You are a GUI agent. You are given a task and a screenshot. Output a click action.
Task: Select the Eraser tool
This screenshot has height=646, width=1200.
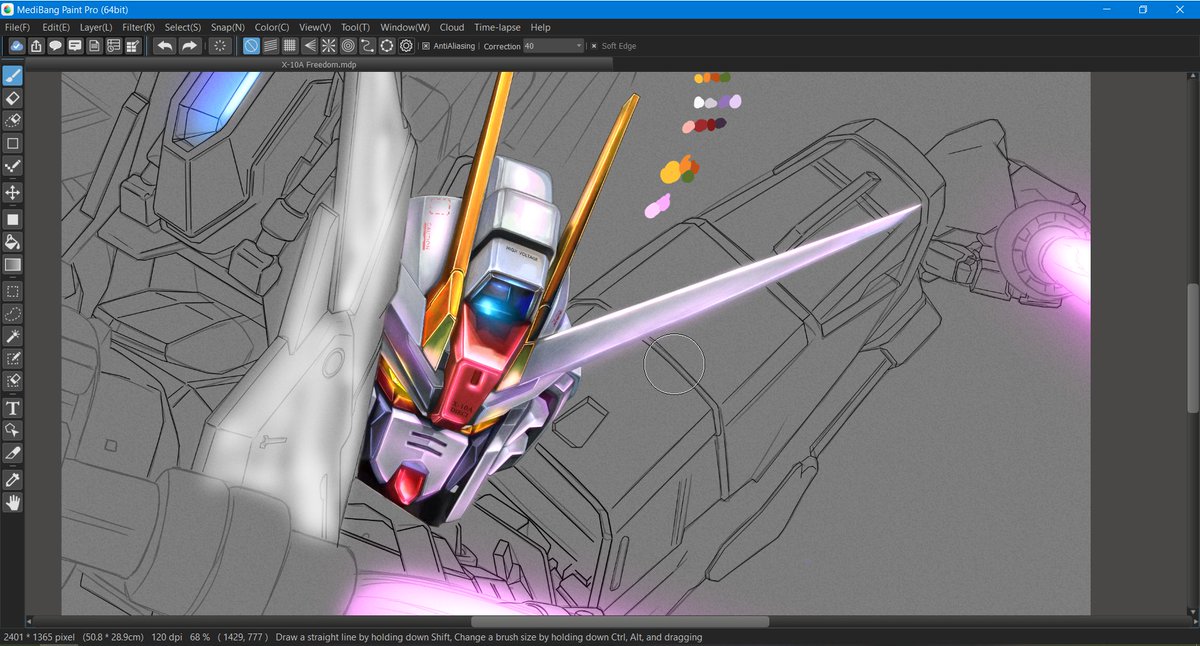(13, 98)
